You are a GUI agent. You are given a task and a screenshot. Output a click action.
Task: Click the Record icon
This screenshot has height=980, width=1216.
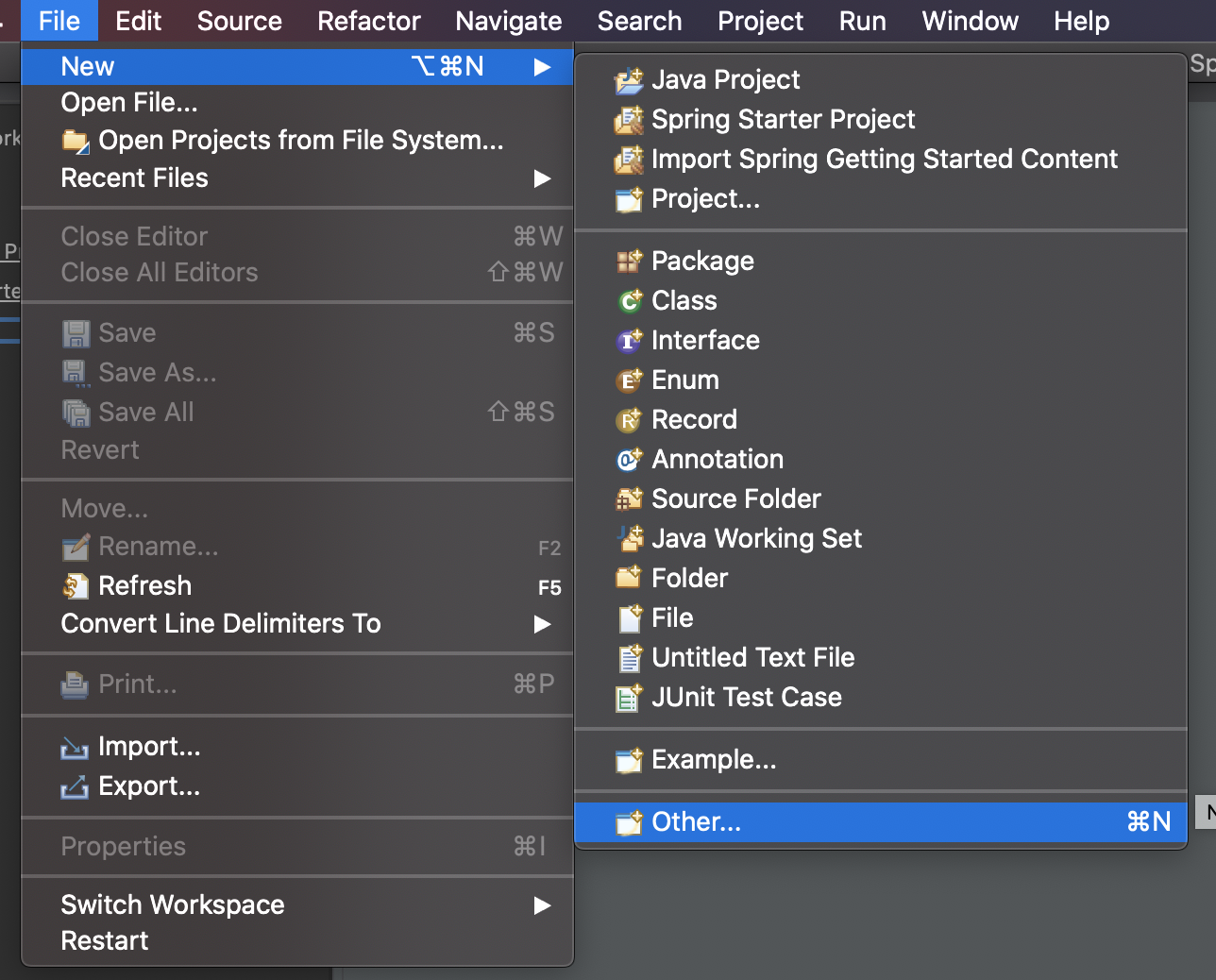tap(629, 420)
